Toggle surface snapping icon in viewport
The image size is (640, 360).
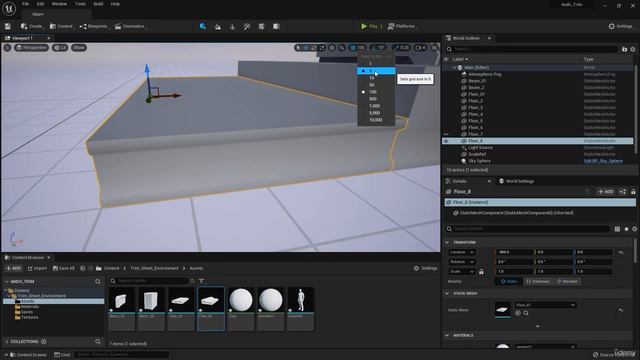[x=342, y=48]
